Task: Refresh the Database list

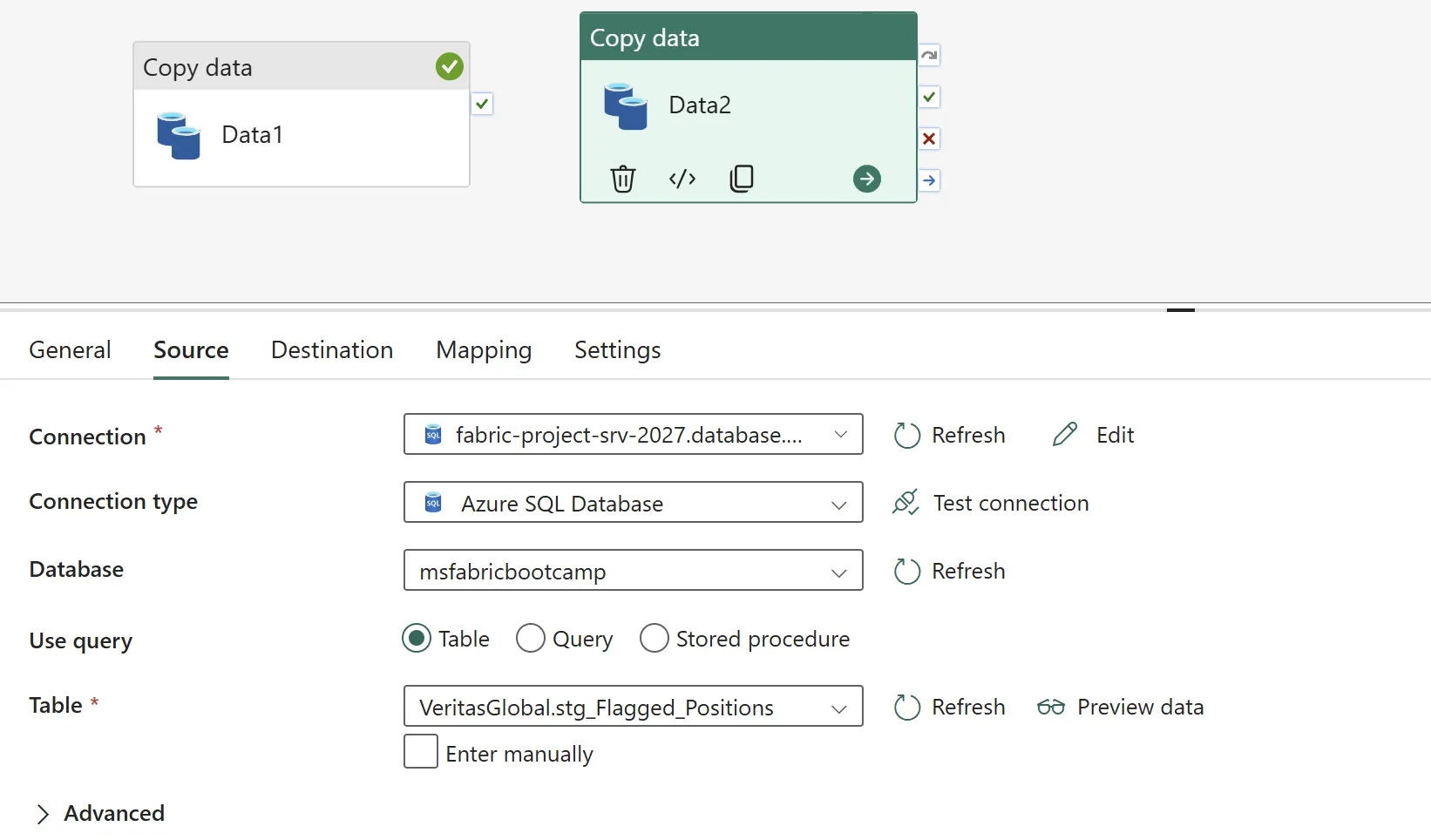Action: point(950,571)
